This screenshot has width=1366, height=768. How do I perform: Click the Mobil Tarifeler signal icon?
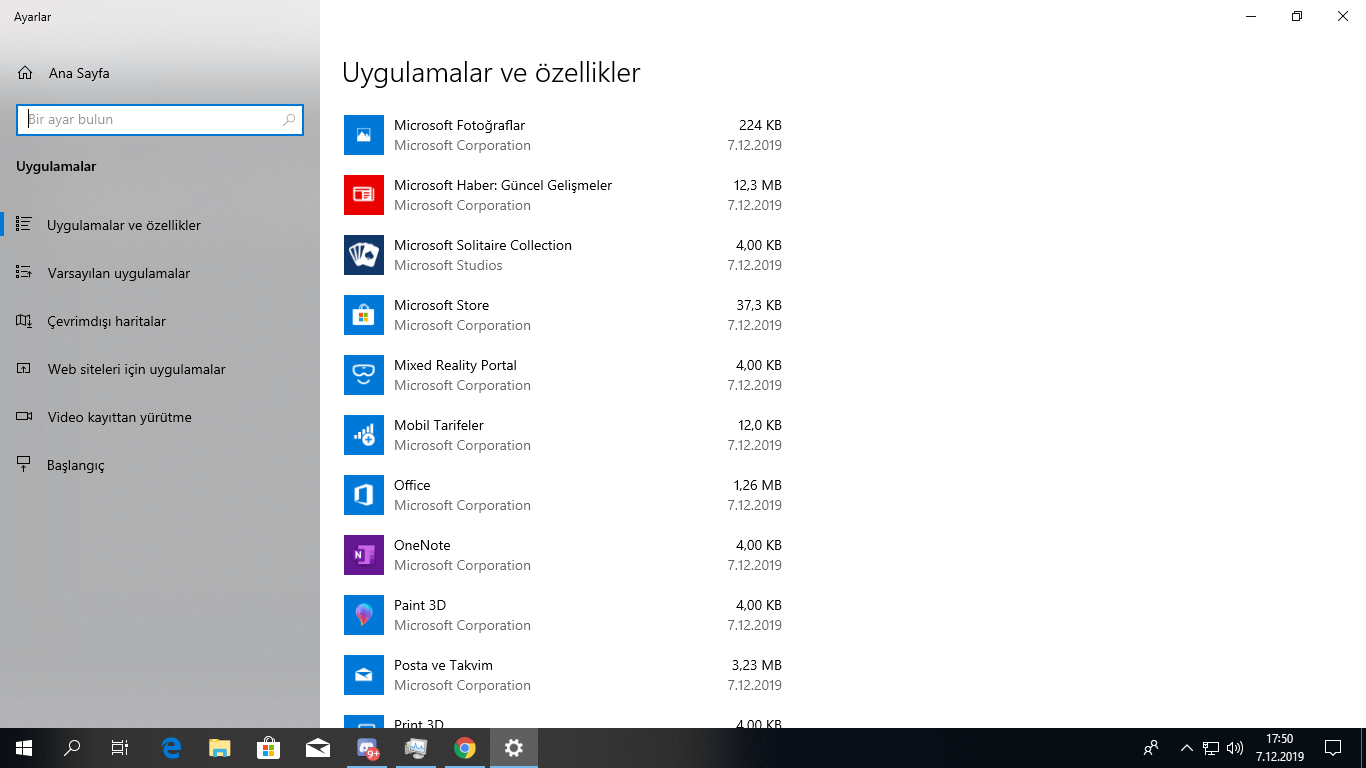[x=364, y=435]
